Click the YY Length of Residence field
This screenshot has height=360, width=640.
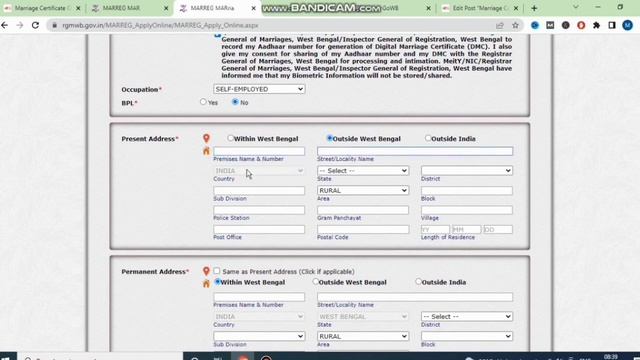point(435,229)
